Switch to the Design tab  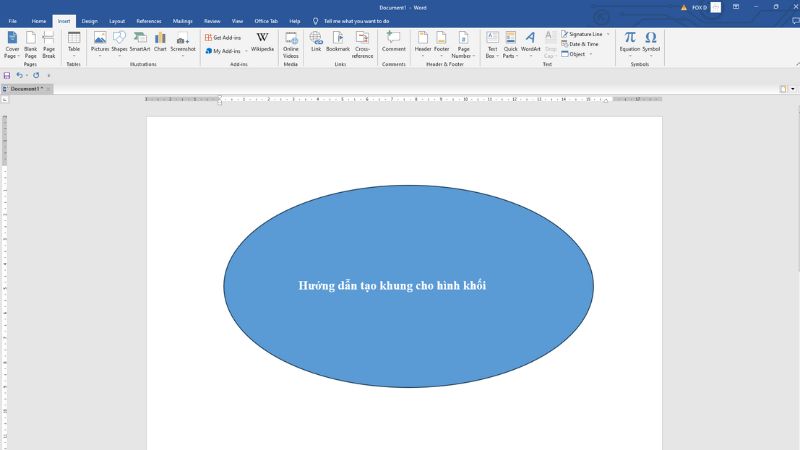tap(90, 20)
